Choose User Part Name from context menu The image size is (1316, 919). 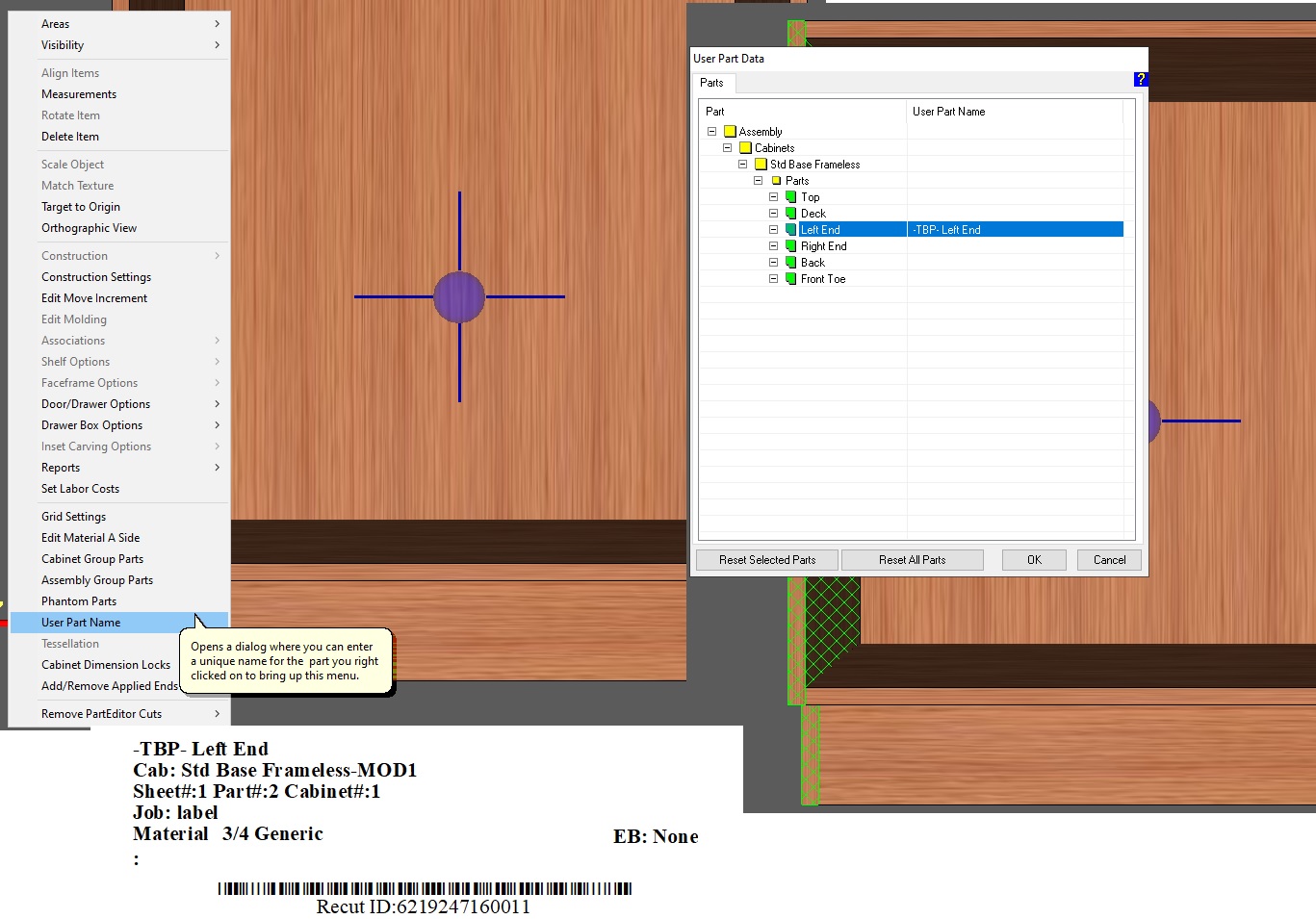(x=81, y=623)
